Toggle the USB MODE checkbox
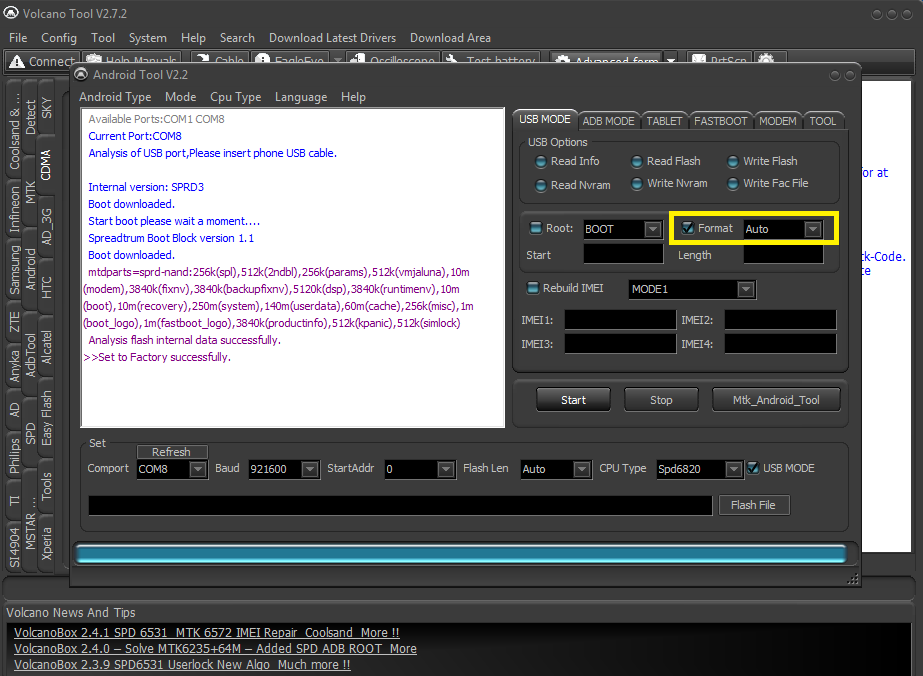Screen dimensions: 923x676 coord(753,468)
